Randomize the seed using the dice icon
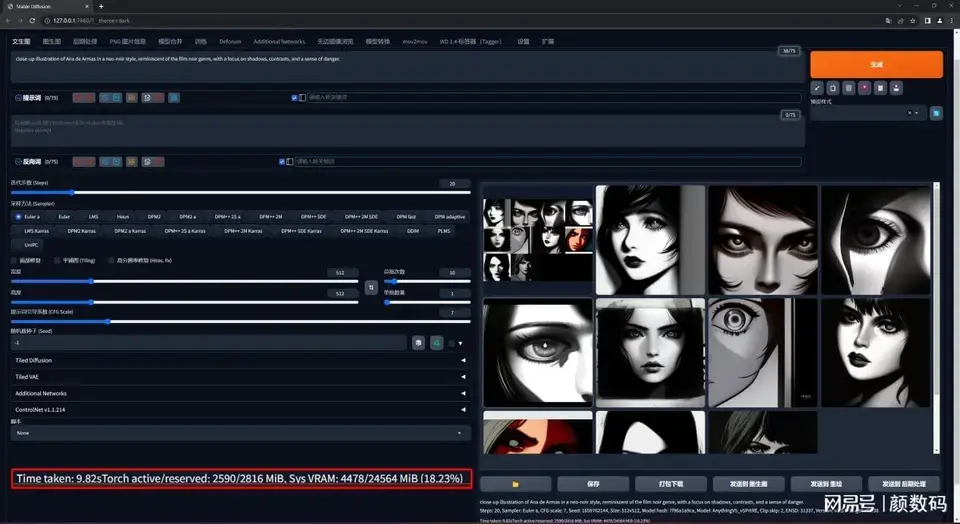960x524 pixels. tap(419, 343)
